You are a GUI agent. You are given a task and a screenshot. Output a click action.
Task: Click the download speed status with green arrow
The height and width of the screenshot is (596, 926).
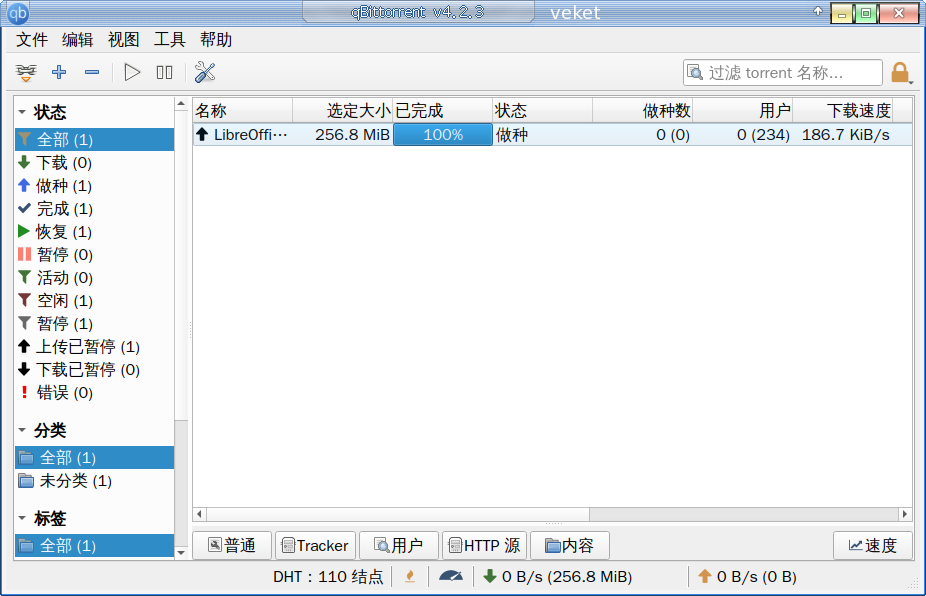click(557, 577)
